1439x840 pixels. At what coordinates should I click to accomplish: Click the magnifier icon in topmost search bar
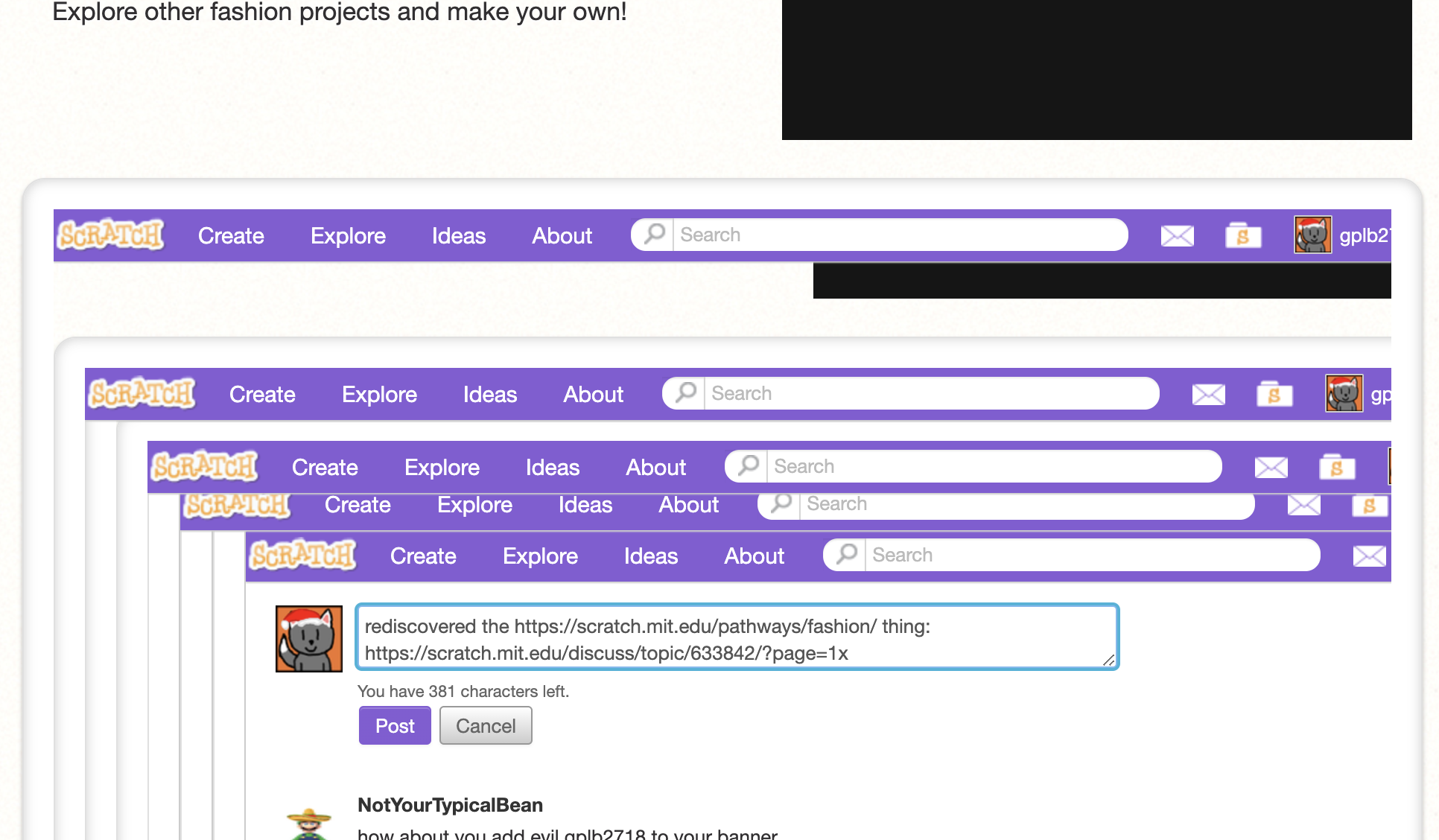pos(654,235)
